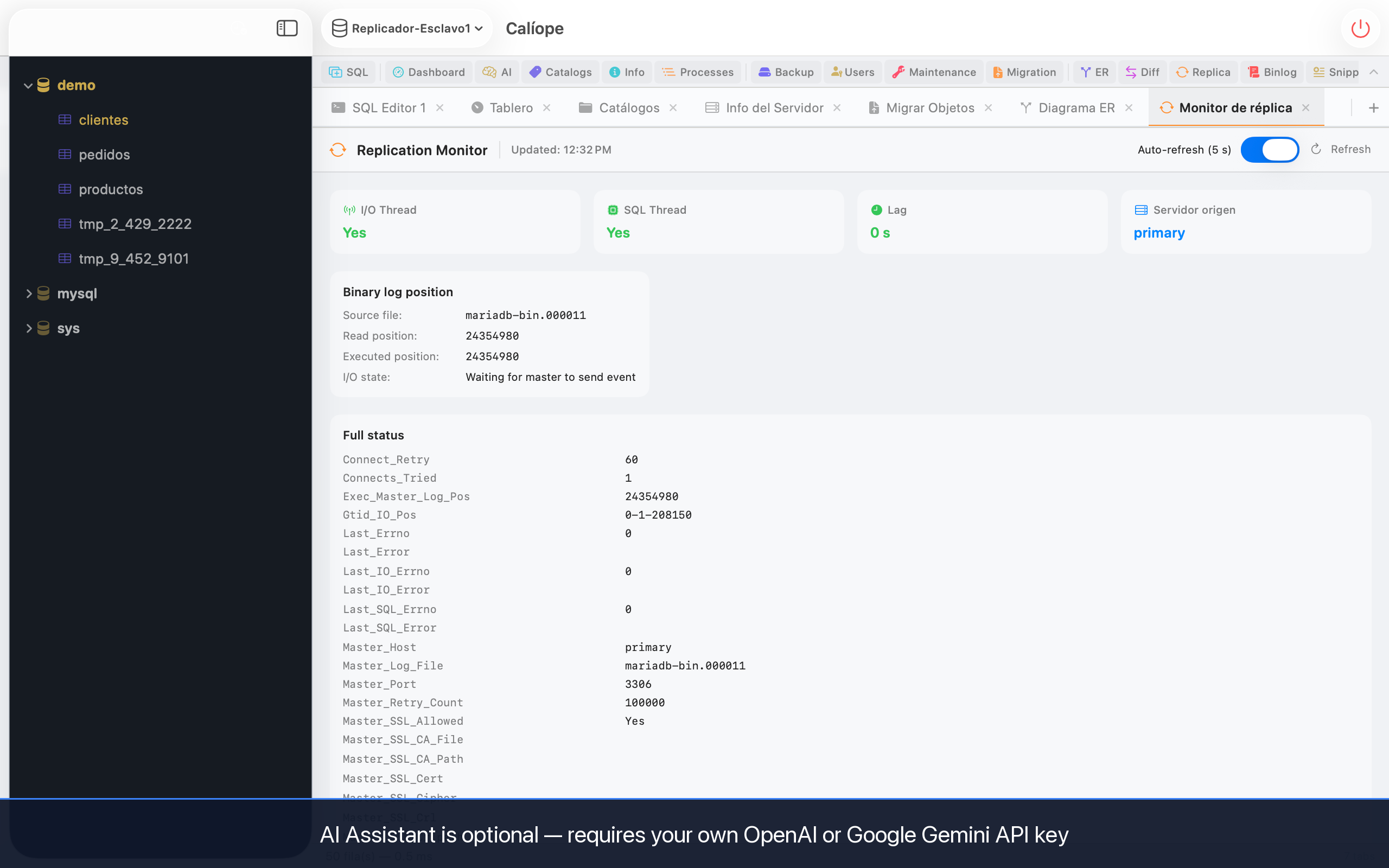
Task: Open the Catalogs toolbar item
Action: coord(560,72)
